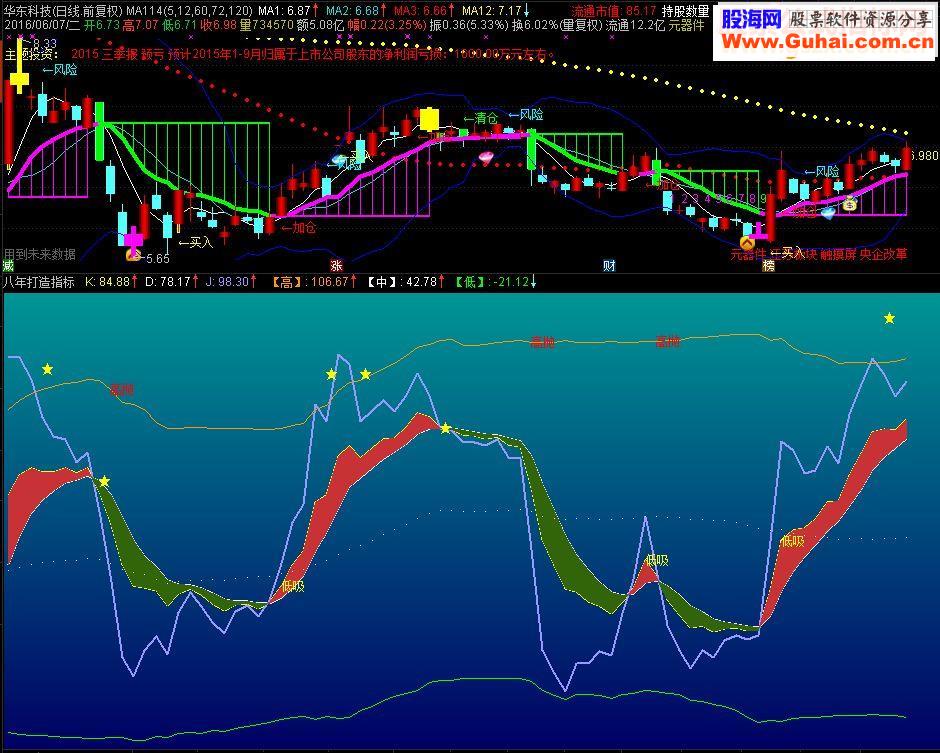Click the closing price 收6.98
Screen dimensions: 940x753
[219, 25]
